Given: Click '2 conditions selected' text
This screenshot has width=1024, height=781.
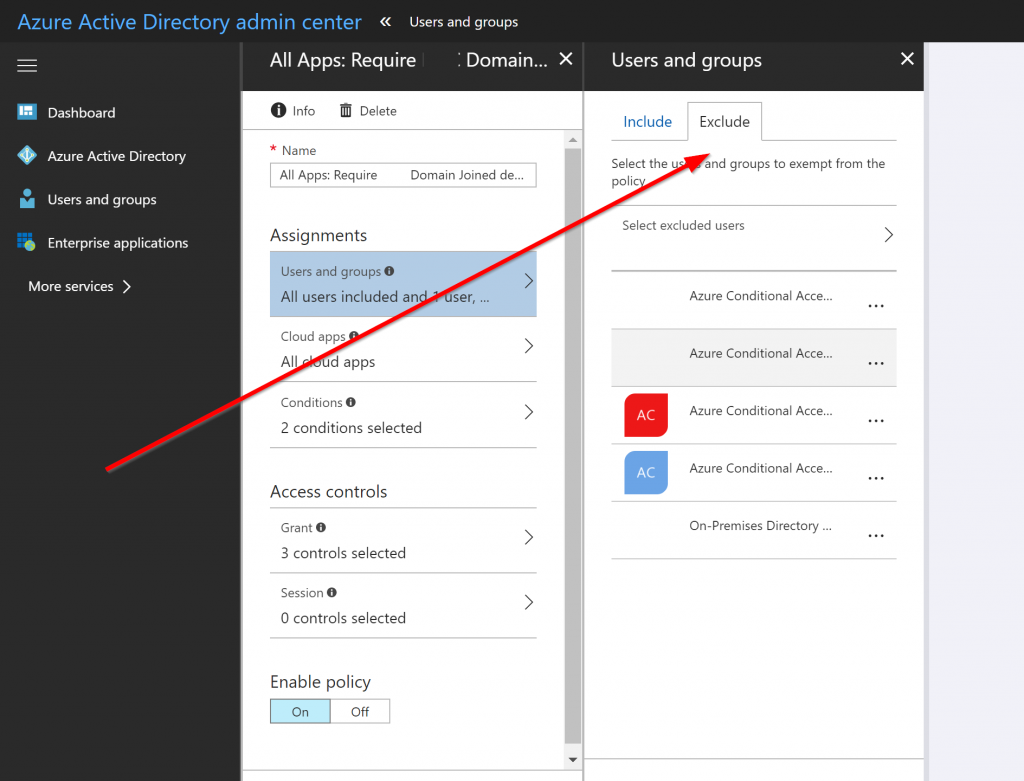Looking at the screenshot, I should (x=351, y=428).
